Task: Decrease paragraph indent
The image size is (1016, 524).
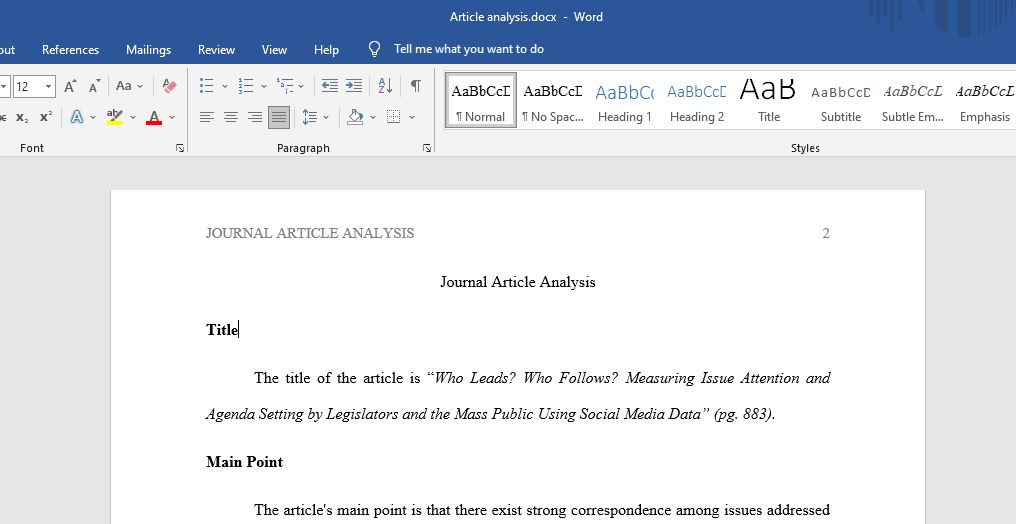Action: (330, 85)
